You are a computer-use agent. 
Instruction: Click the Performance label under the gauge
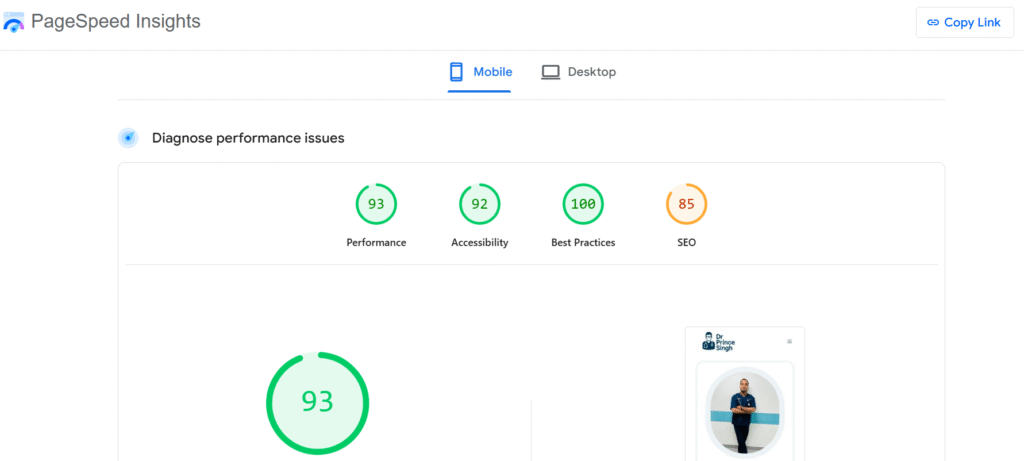pyautogui.click(x=376, y=243)
